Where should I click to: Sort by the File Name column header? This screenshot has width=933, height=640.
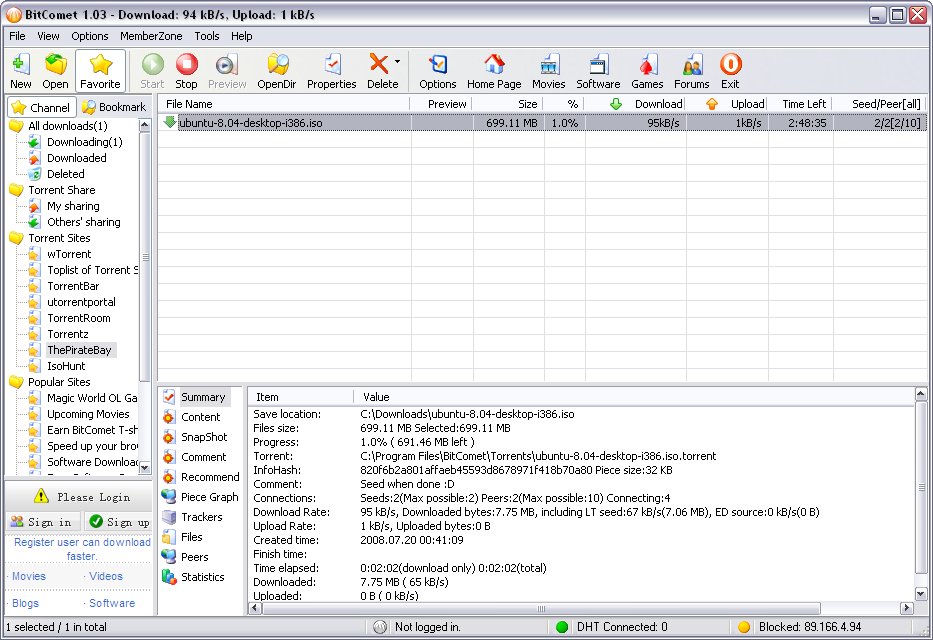point(284,104)
